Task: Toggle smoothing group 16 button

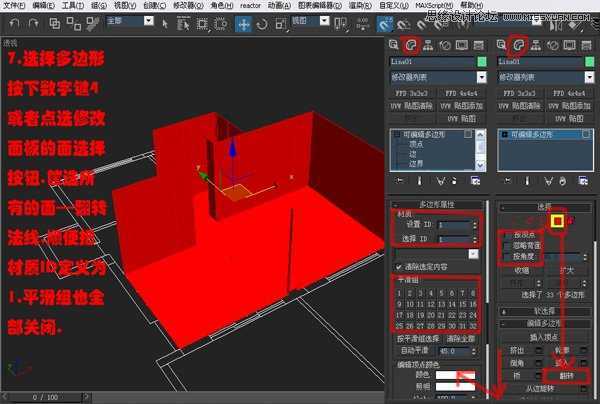Action: (x=473, y=304)
